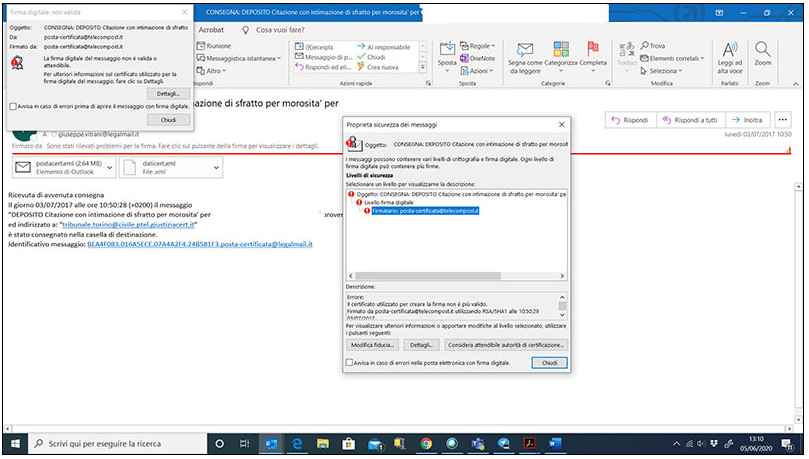Open the Acrobat ribbon tab
The width and height of the screenshot is (809, 459).
click(x=211, y=30)
